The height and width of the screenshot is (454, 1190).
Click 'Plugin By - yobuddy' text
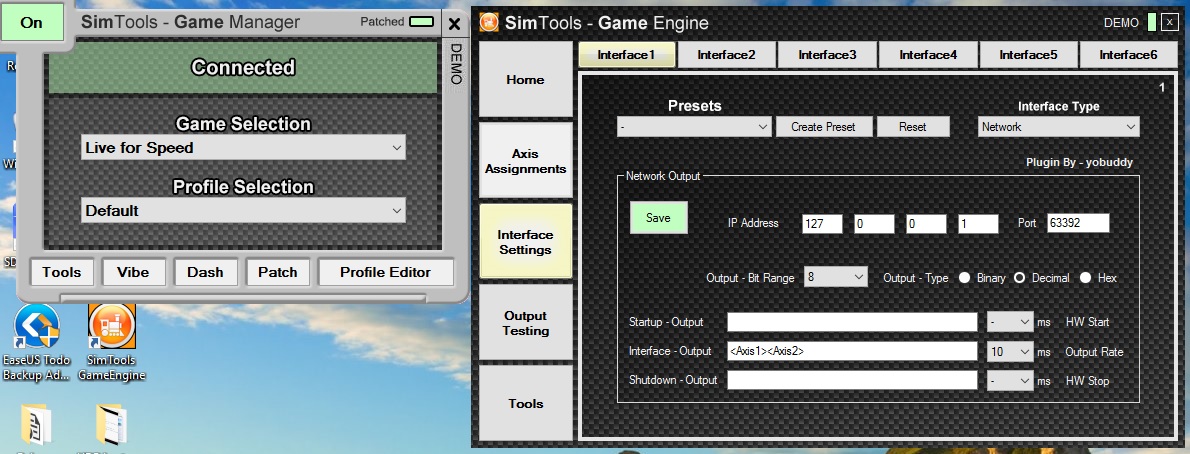(x=1079, y=162)
